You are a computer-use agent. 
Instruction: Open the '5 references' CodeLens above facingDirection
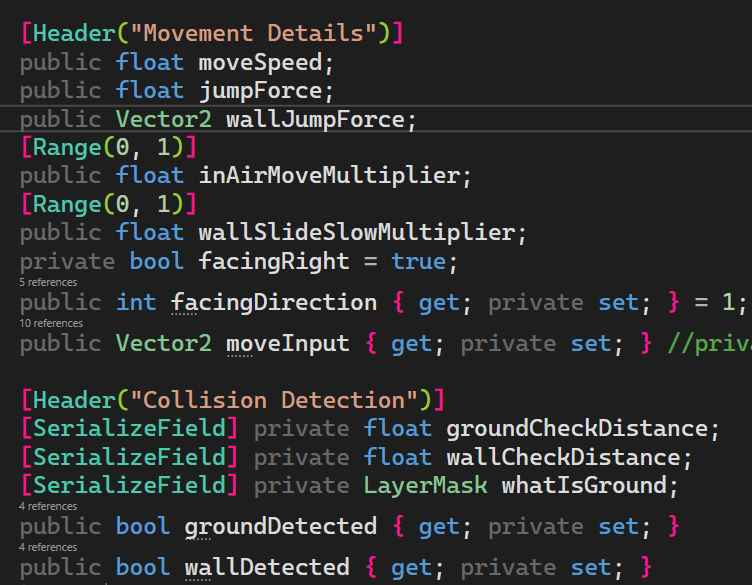48,282
